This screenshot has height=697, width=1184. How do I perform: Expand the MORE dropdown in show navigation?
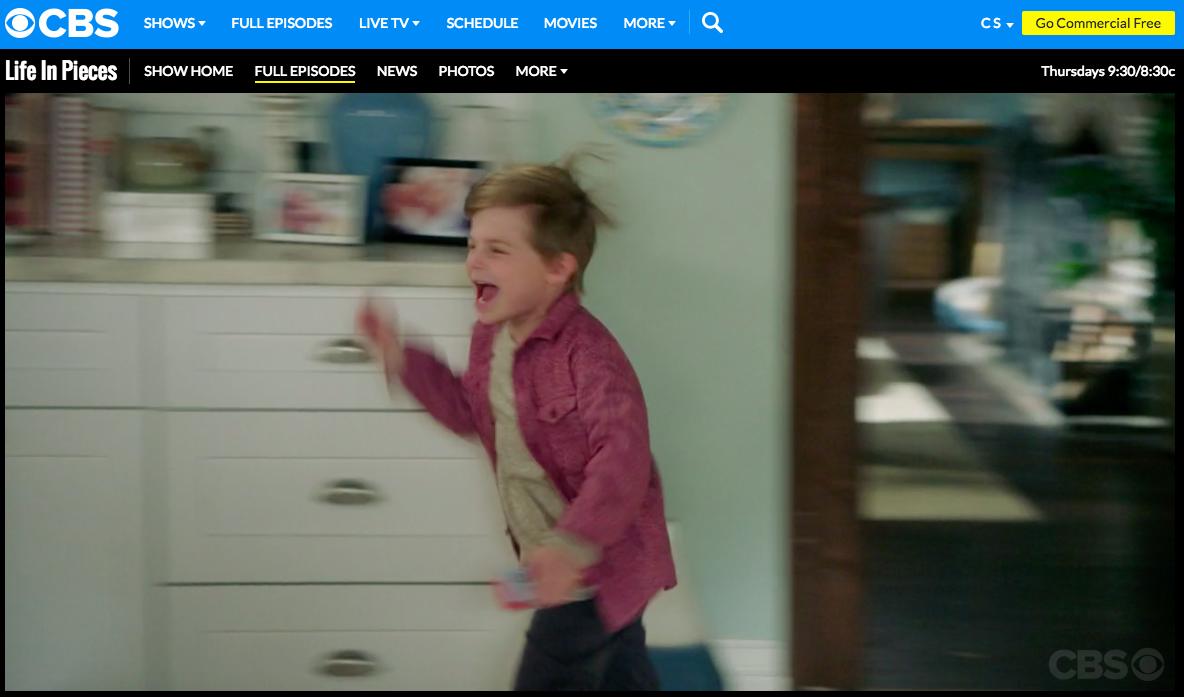click(x=541, y=71)
